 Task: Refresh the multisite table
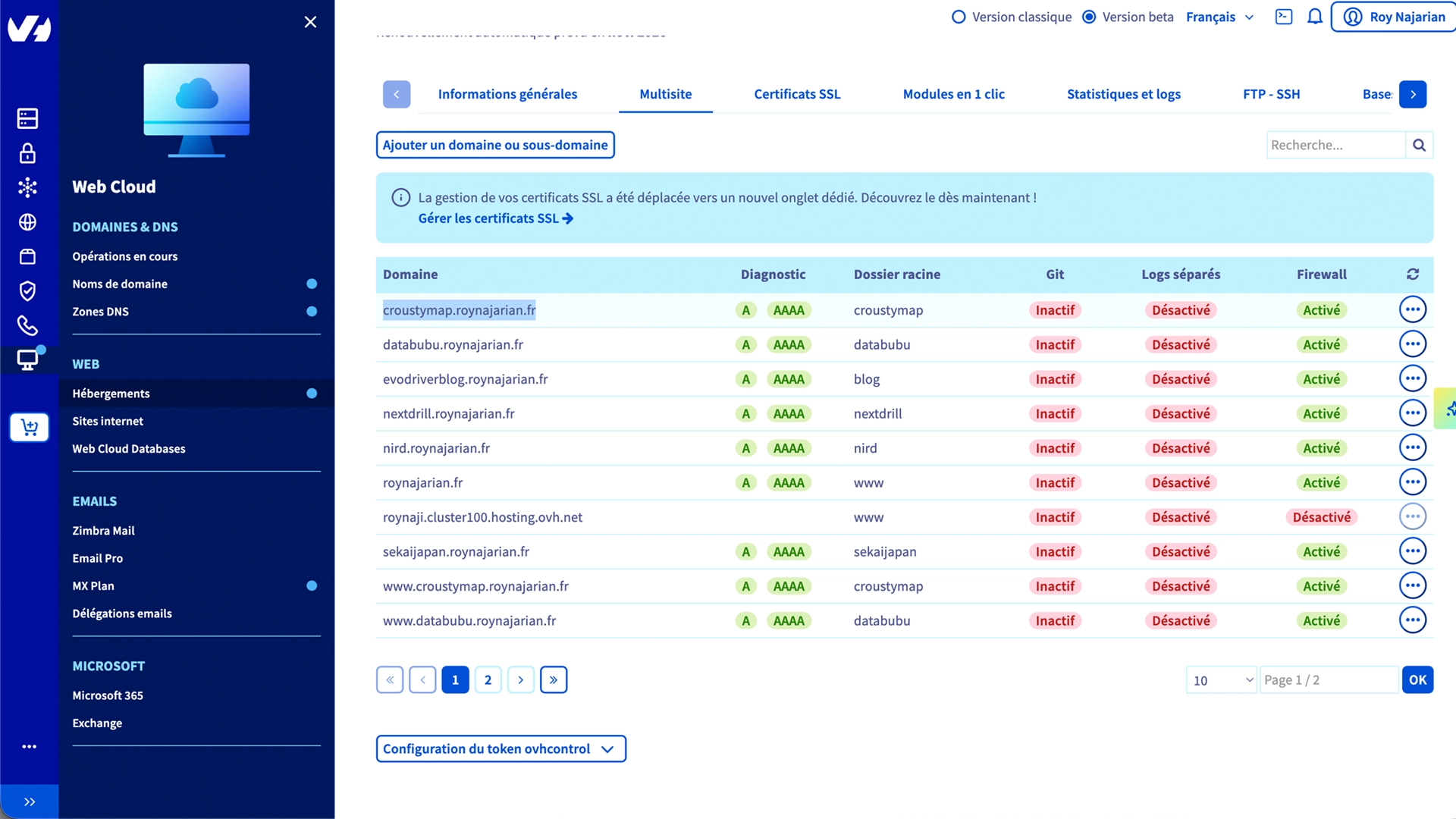click(x=1413, y=275)
